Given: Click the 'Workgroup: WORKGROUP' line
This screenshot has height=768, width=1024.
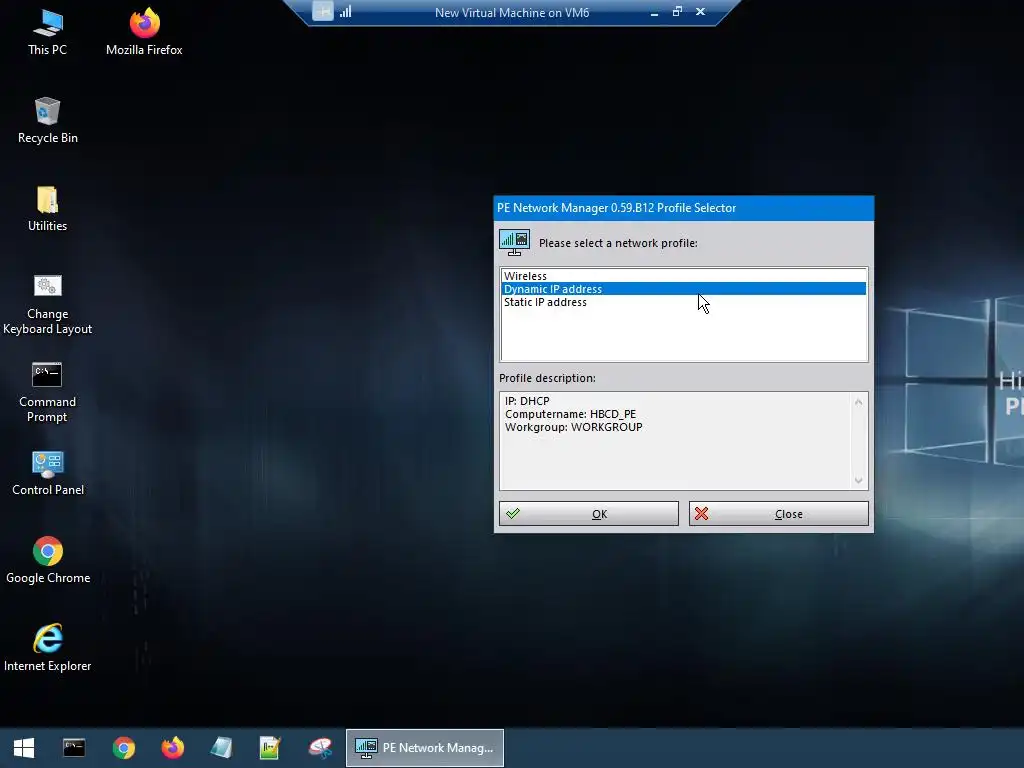Looking at the screenshot, I should pos(573,427).
